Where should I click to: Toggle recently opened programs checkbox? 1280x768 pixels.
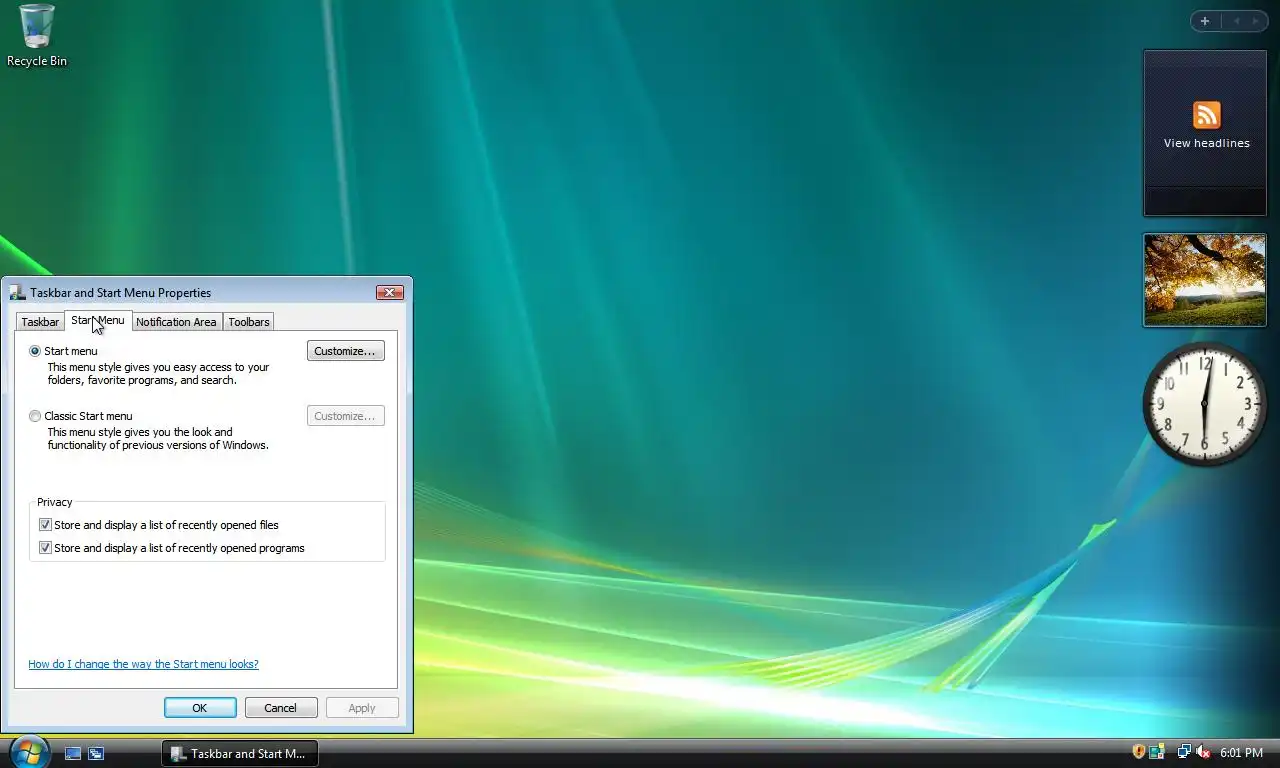pyautogui.click(x=45, y=548)
